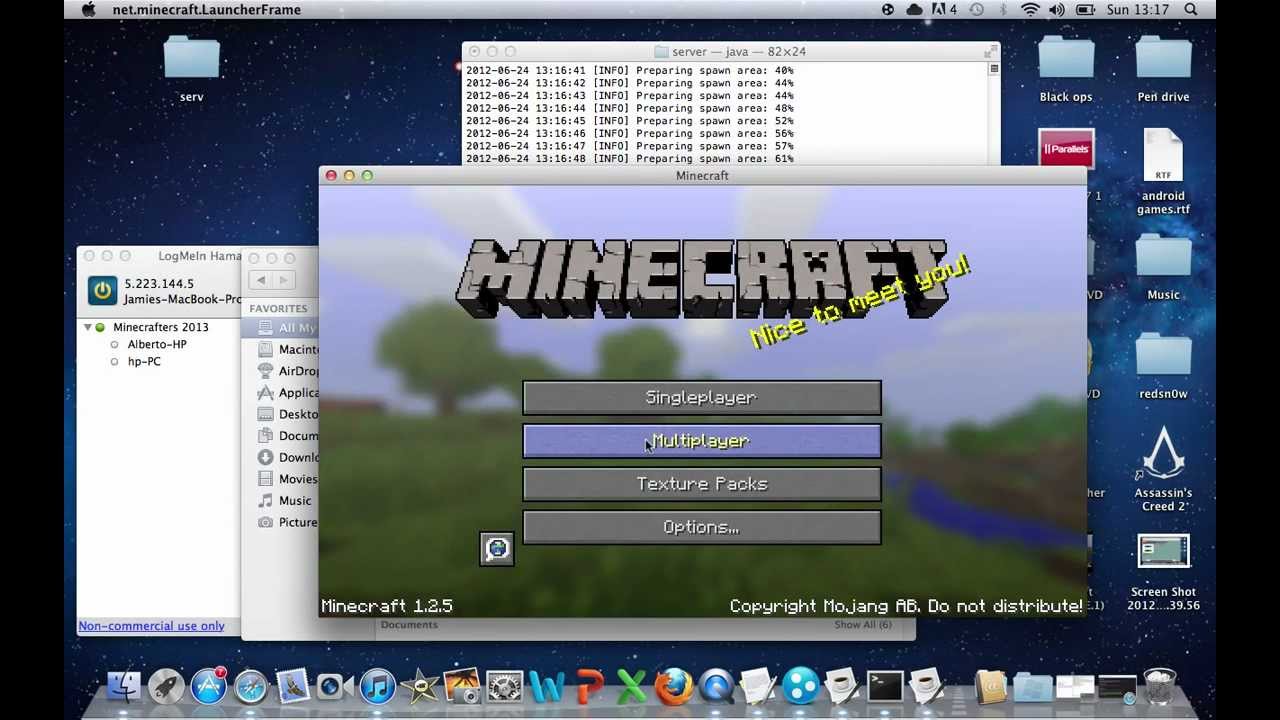Click Finder back arrow button
This screenshot has width=1280, height=720.
pos(261,281)
